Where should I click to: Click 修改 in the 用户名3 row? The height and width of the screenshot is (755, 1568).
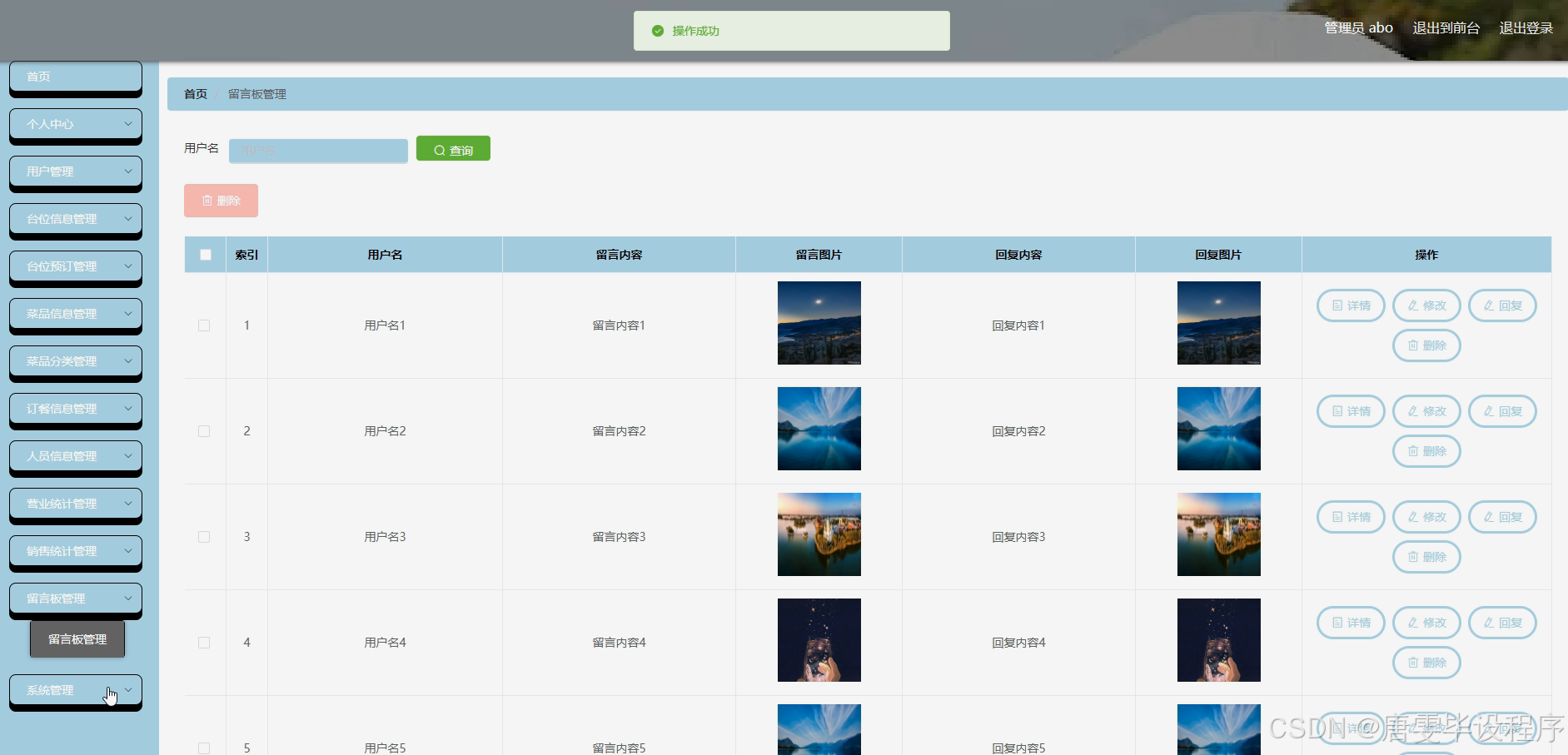click(x=1426, y=517)
